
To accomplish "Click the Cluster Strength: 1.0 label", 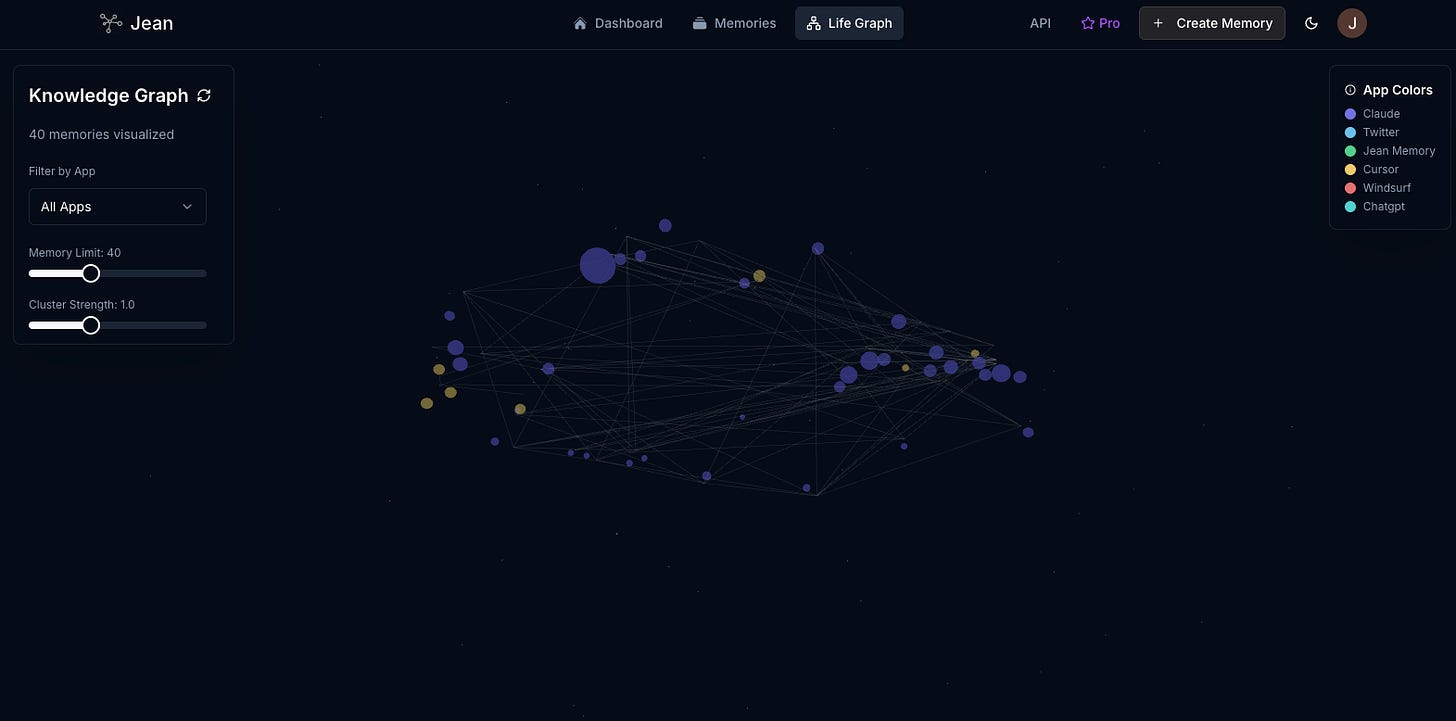I will [82, 304].
